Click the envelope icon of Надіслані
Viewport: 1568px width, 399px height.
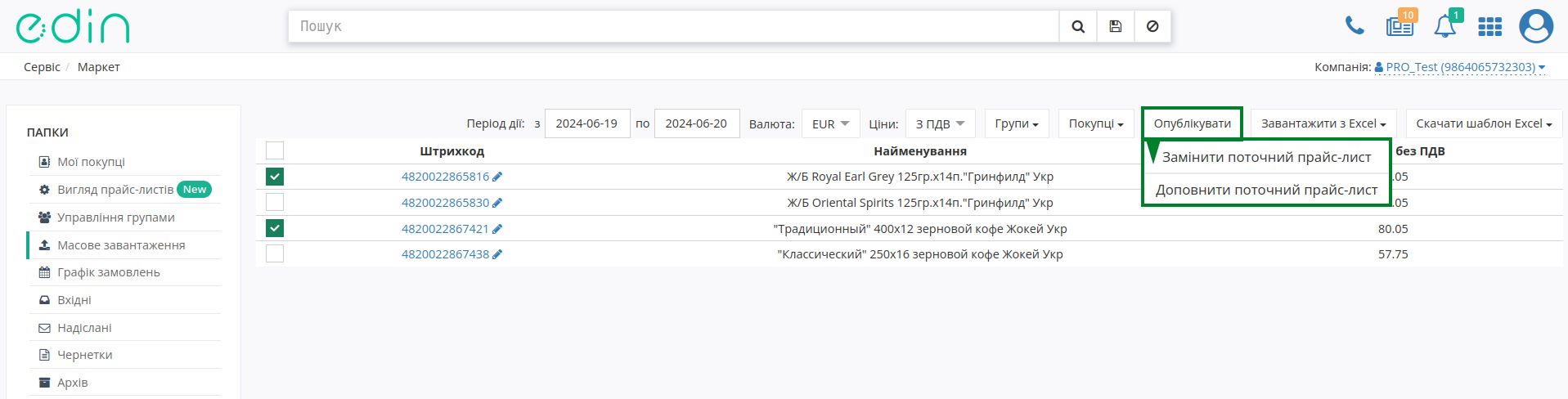pyautogui.click(x=45, y=328)
